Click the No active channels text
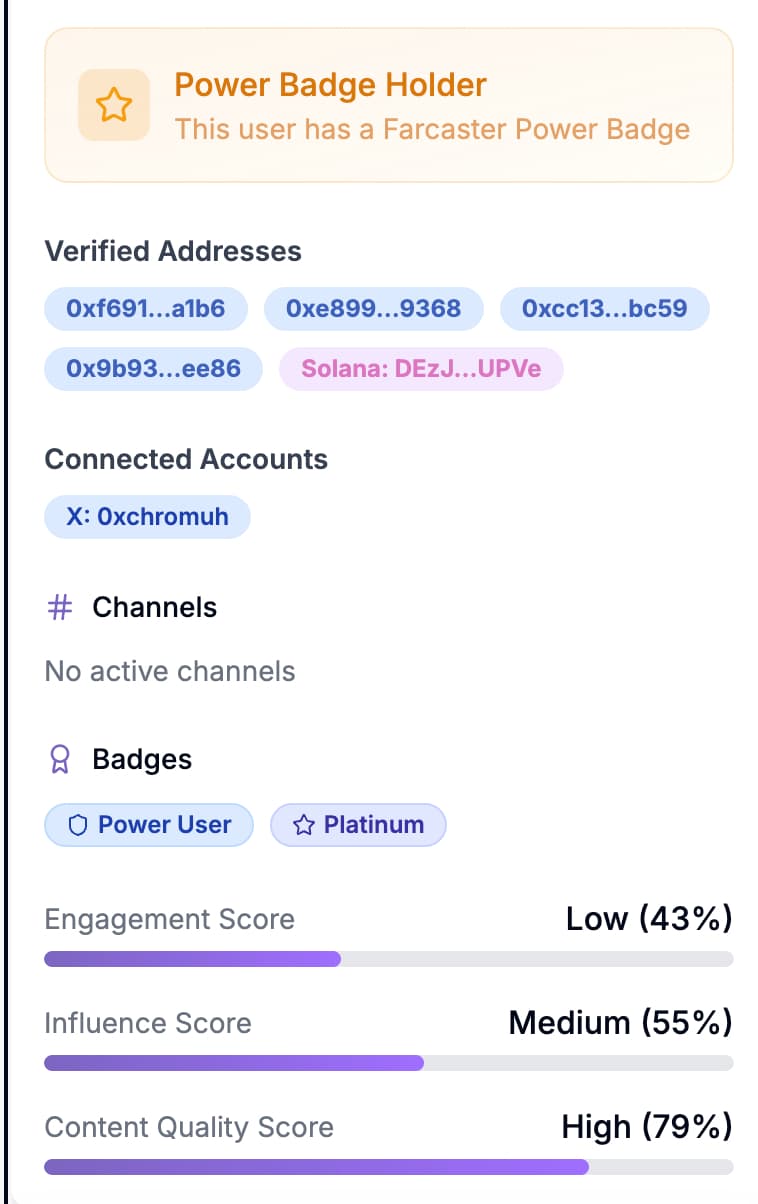This screenshot has height=1204, width=758. [x=169, y=671]
